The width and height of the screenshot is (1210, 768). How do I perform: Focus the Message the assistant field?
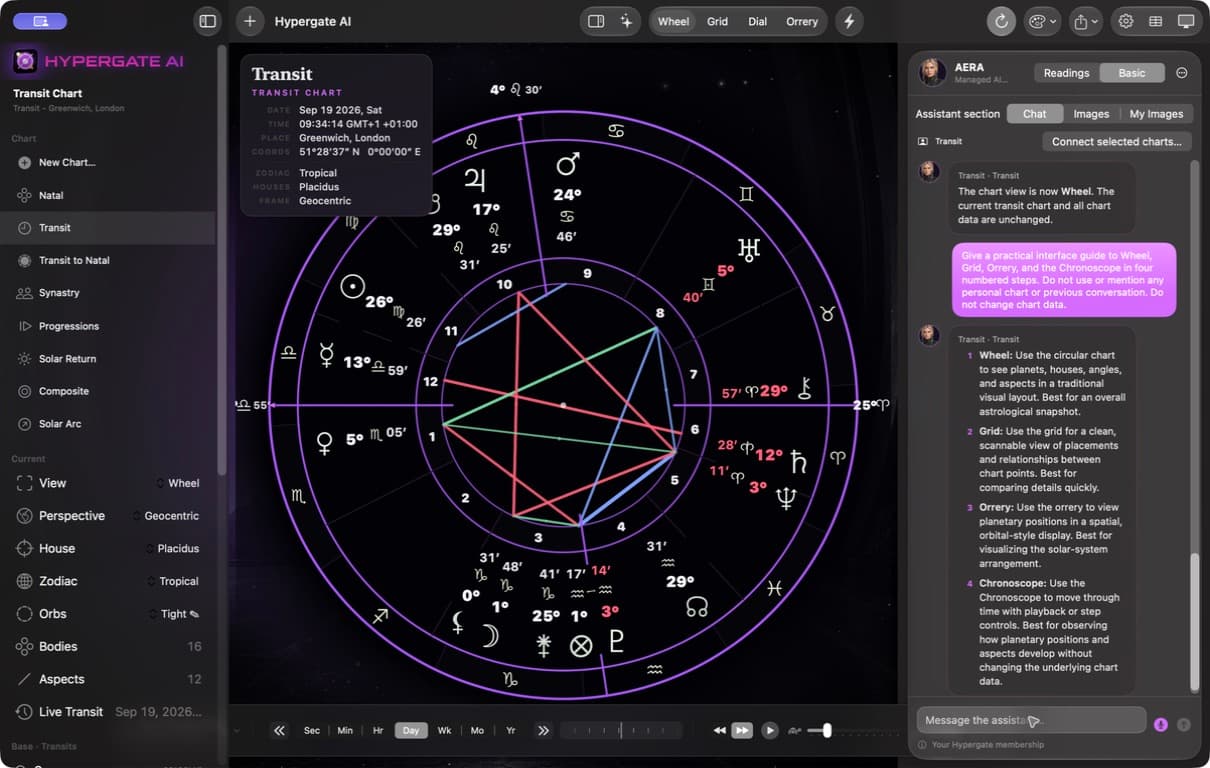click(x=1031, y=720)
